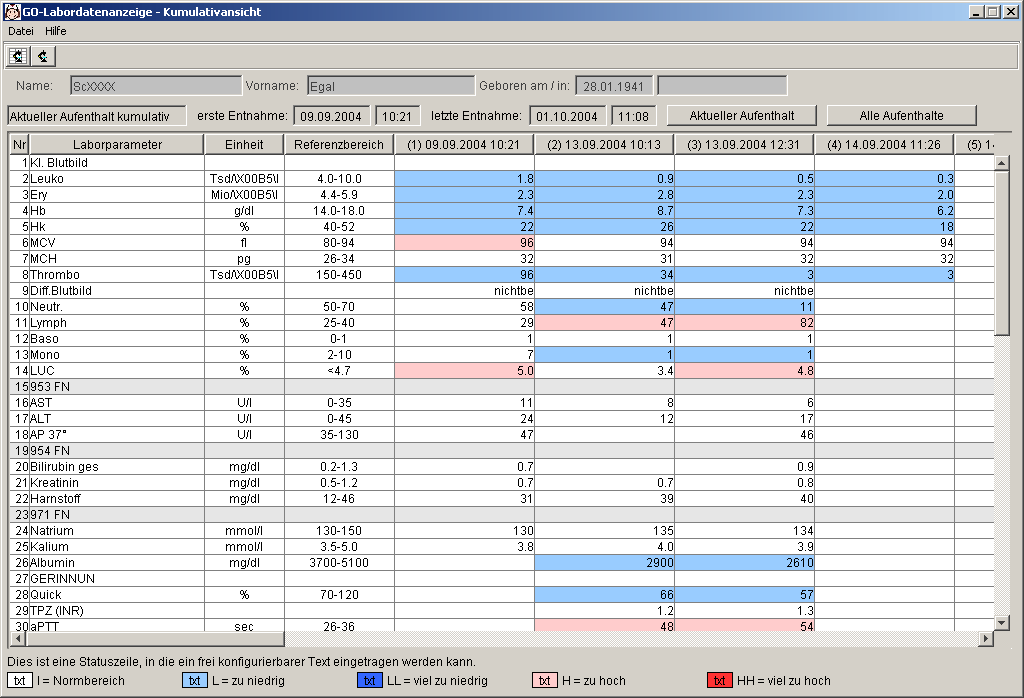Click the Leuko value 1.8 cell

(x=464, y=178)
